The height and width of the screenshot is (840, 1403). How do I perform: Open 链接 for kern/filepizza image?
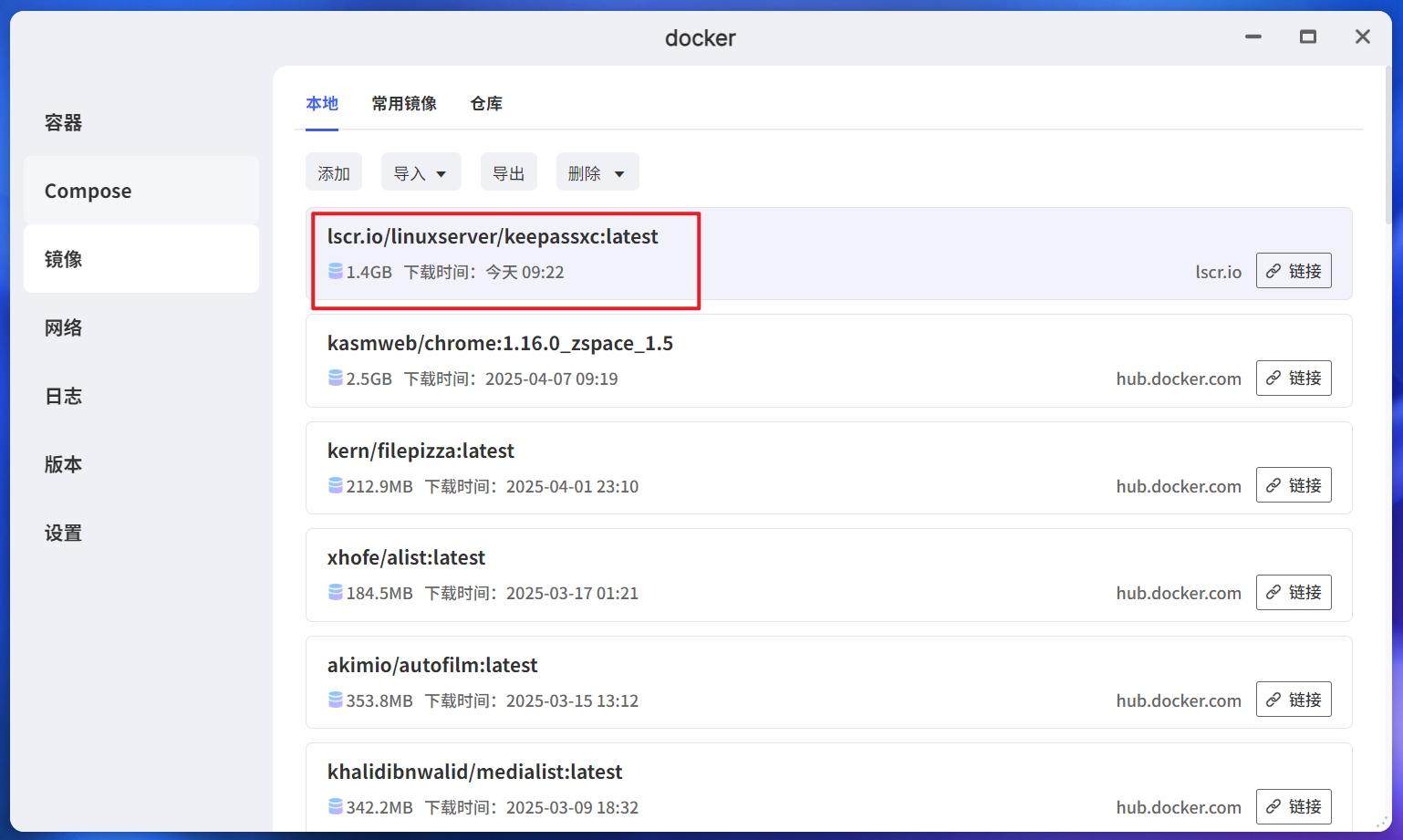tap(1294, 485)
